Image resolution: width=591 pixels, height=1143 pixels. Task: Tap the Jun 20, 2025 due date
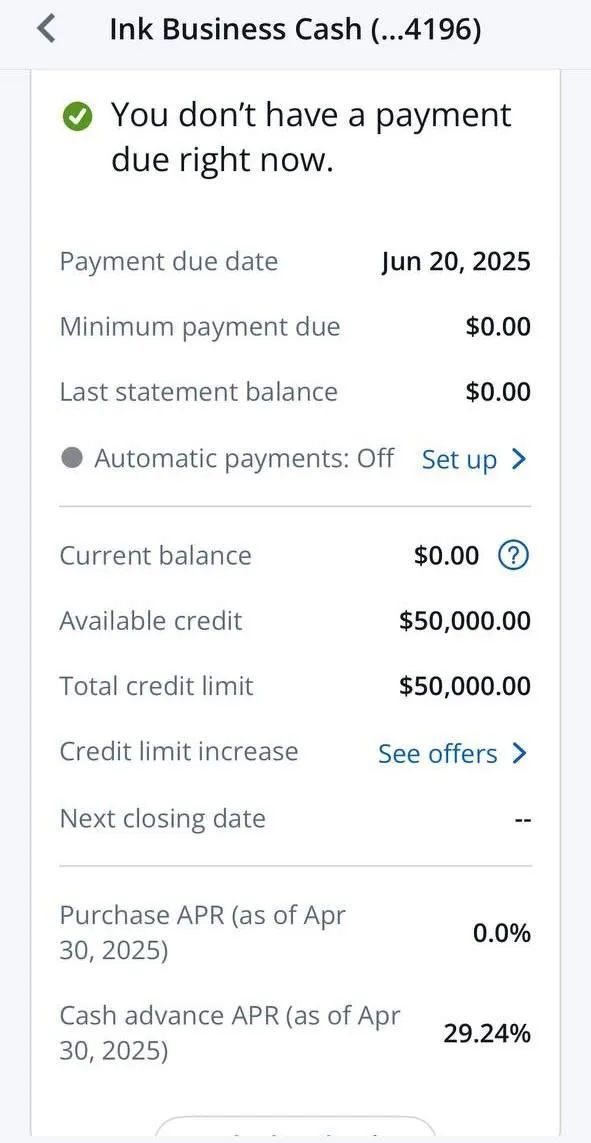(456, 262)
